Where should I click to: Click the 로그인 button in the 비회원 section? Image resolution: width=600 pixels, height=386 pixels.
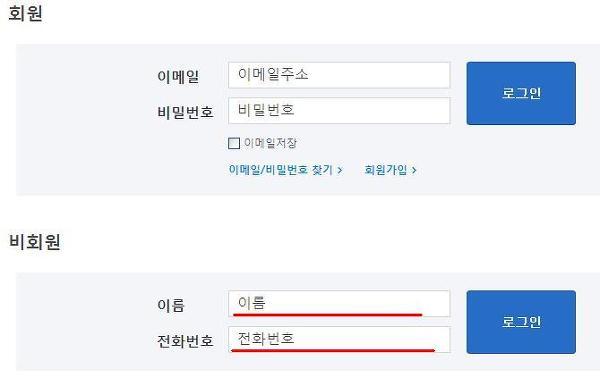[521, 322]
